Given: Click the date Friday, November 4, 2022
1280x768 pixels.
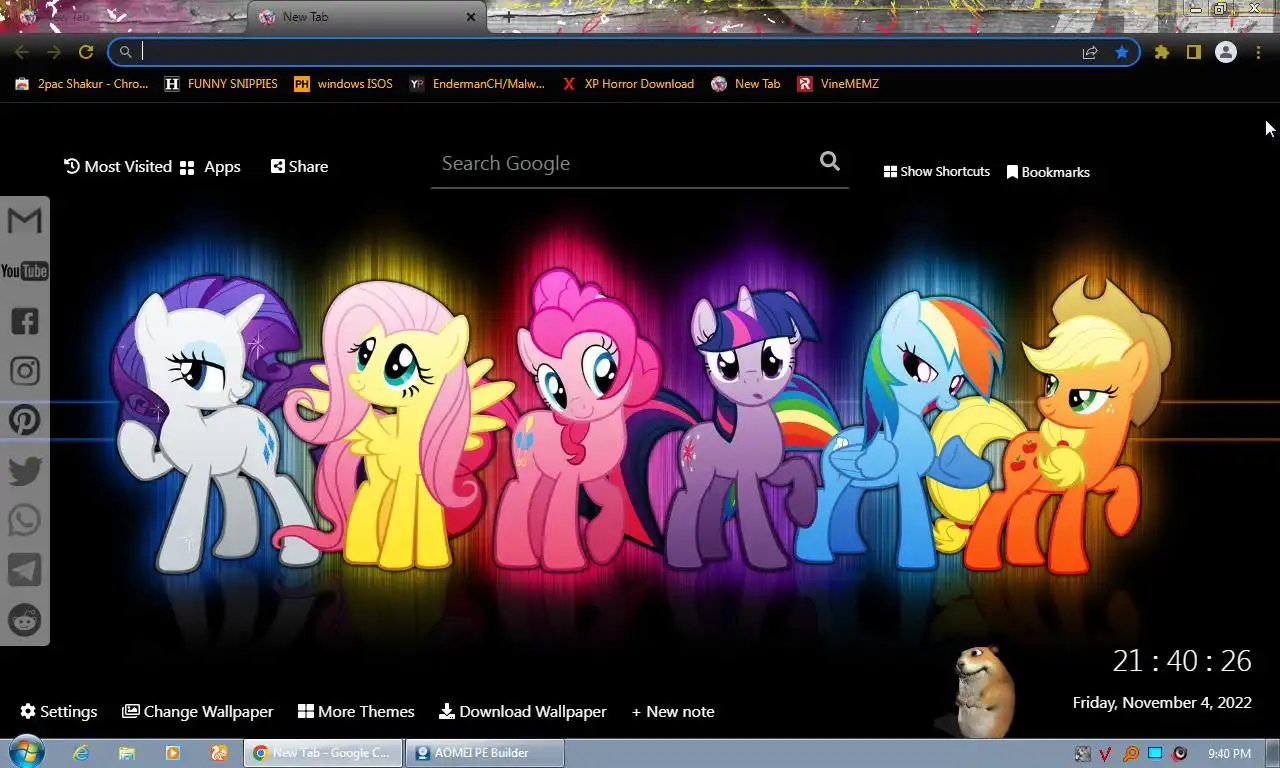Looking at the screenshot, I should click(1162, 703).
